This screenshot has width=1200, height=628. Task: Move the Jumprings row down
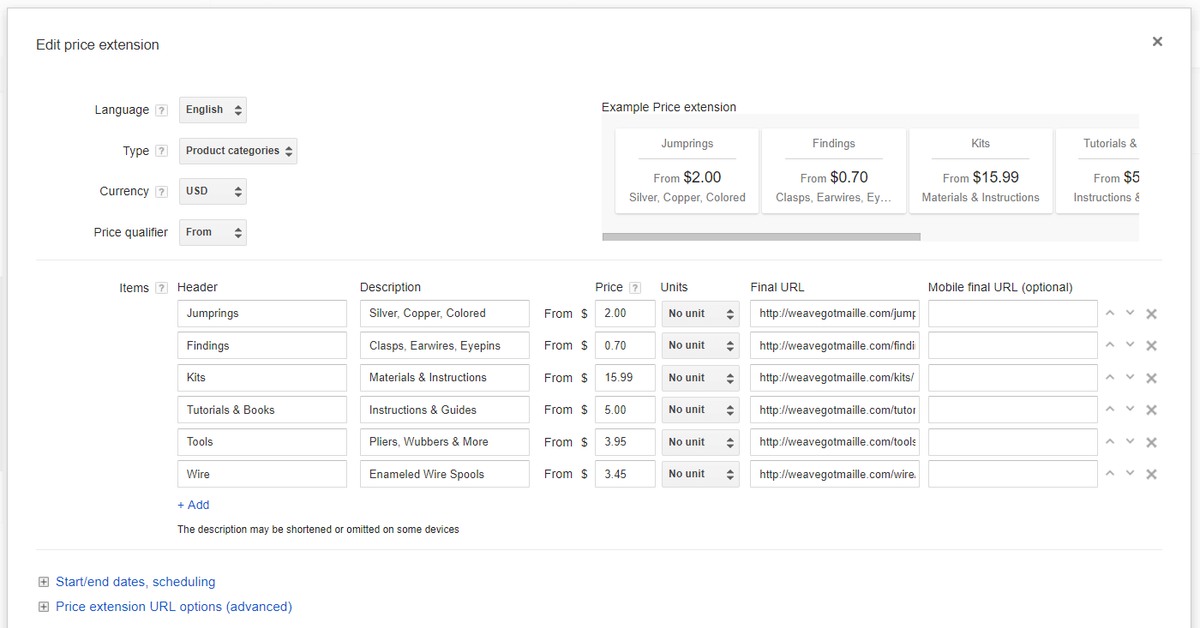click(x=1130, y=313)
